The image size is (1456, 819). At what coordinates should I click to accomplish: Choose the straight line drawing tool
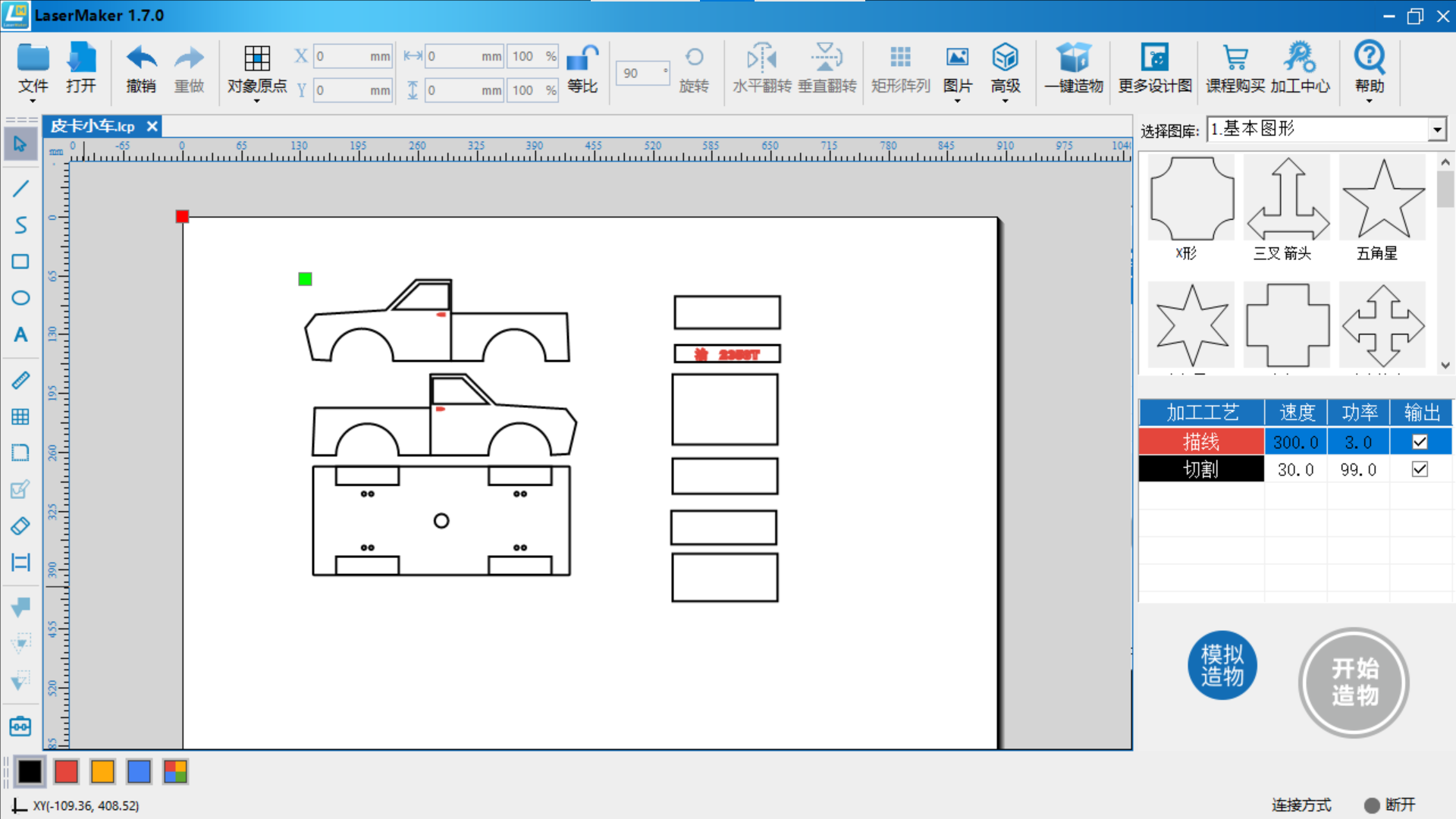click(x=20, y=188)
